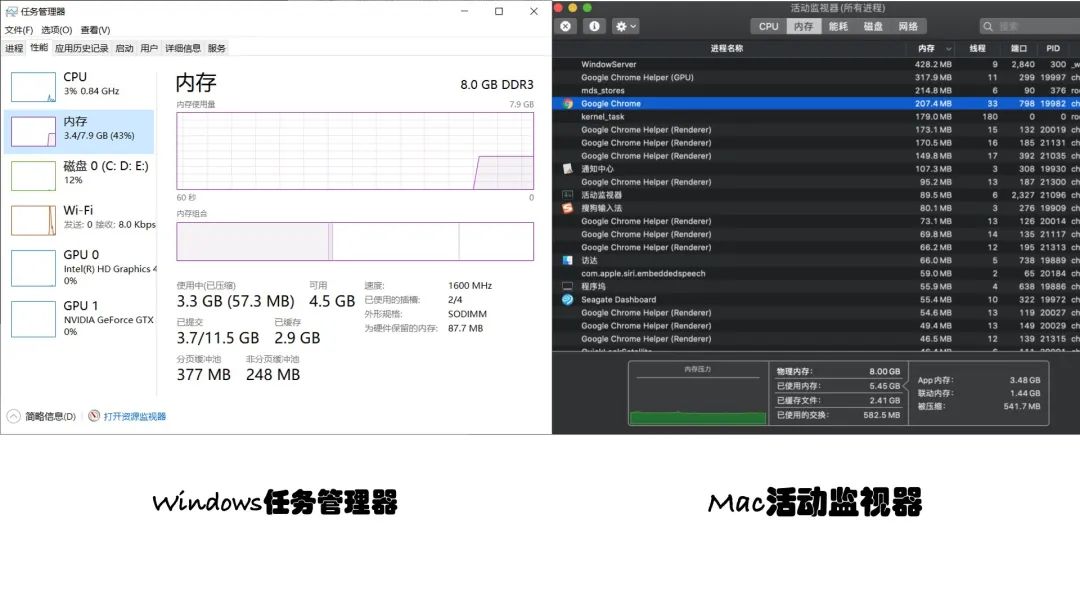
Task: Select the 磁盘 0 (C: D: E:) item
Action: tap(79, 175)
